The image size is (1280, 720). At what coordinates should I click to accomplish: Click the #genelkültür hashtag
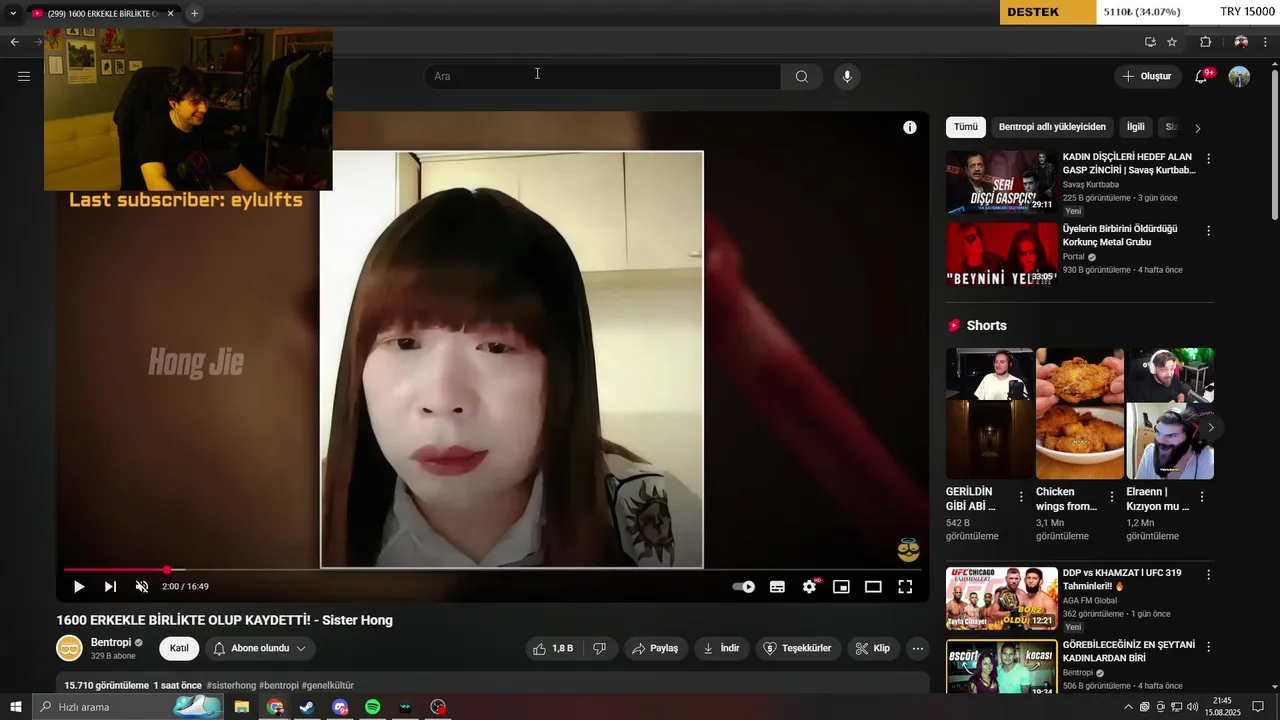click(x=327, y=686)
